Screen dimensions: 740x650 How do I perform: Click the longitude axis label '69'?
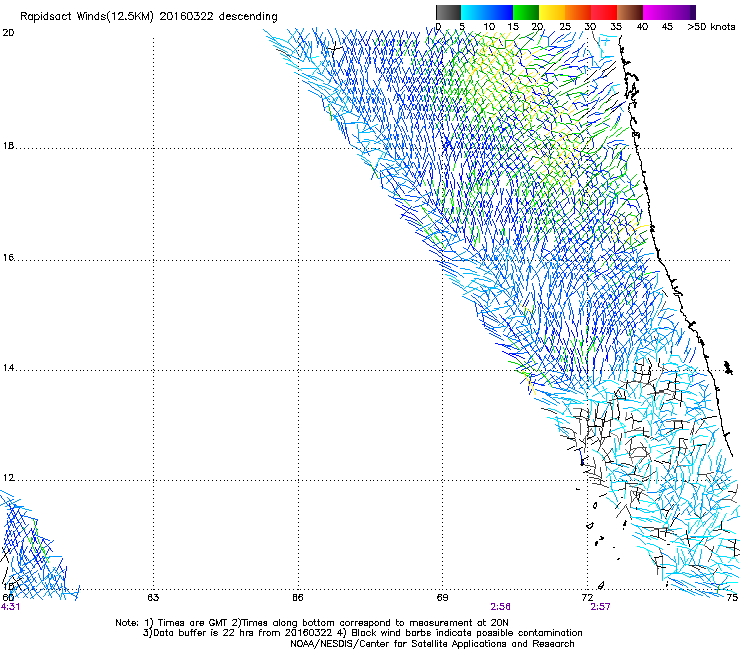tap(442, 598)
